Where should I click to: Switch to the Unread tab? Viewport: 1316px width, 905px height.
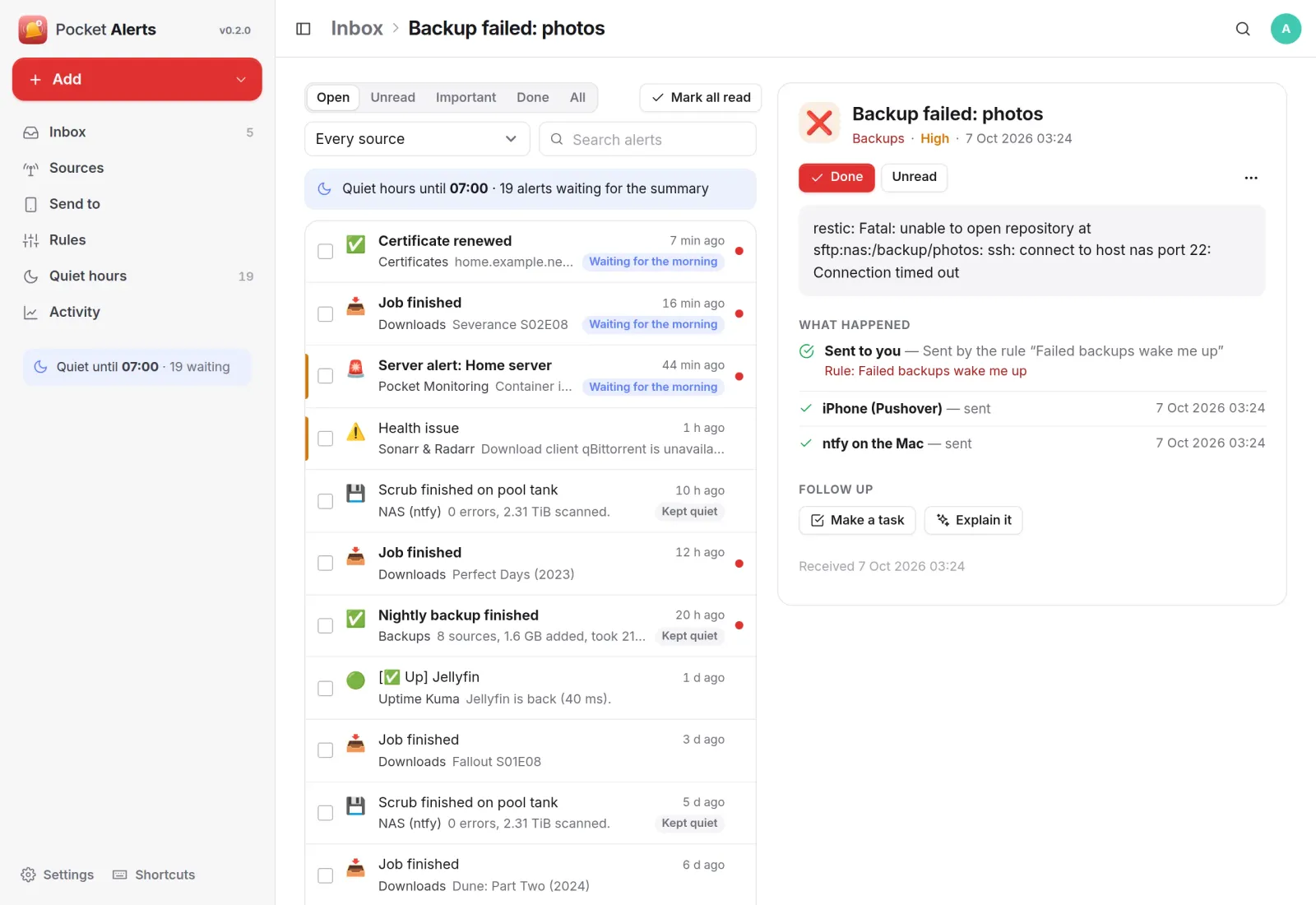click(x=393, y=97)
